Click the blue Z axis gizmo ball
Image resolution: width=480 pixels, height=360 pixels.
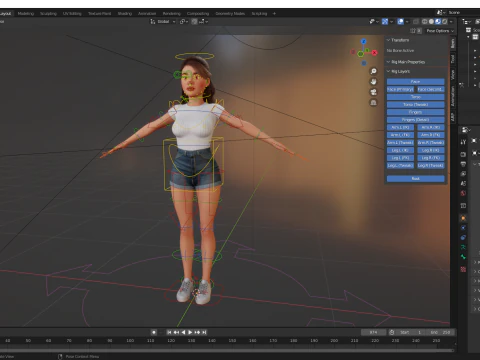pyautogui.click(x=364, y=42)
